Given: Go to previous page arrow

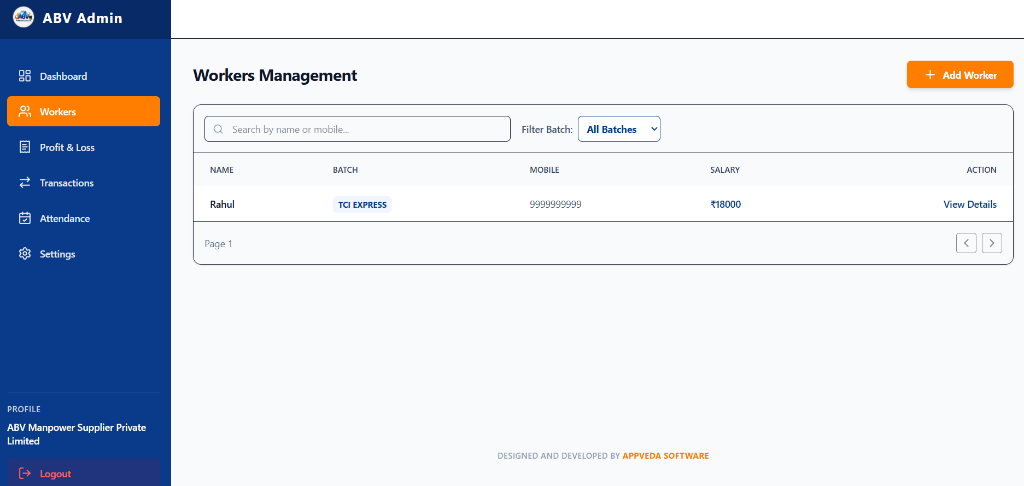Looking at the screenshot, I should point(967,243).
